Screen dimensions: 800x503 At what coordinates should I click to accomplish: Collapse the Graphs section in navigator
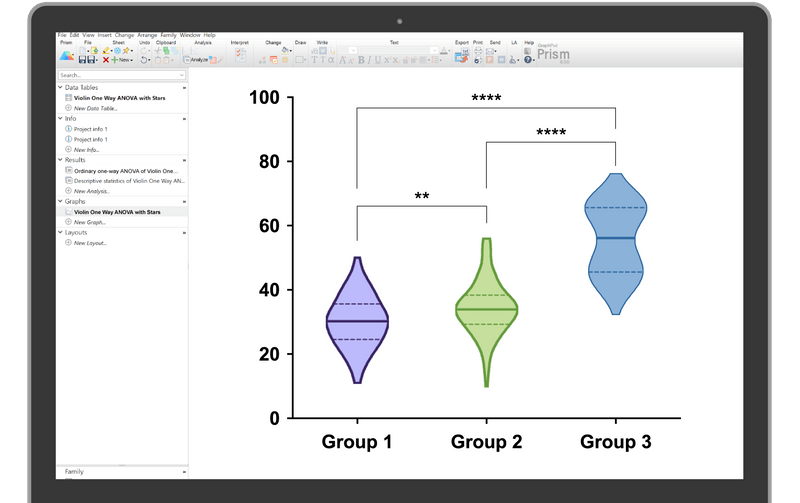[x=61, y=201]
